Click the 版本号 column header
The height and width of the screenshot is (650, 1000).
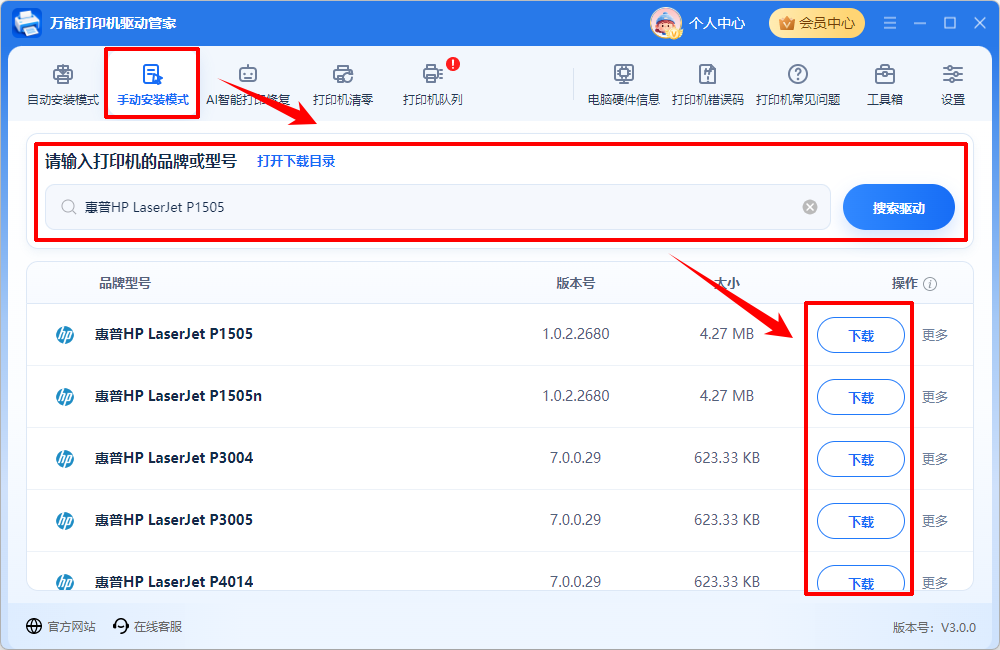(576, 283)
